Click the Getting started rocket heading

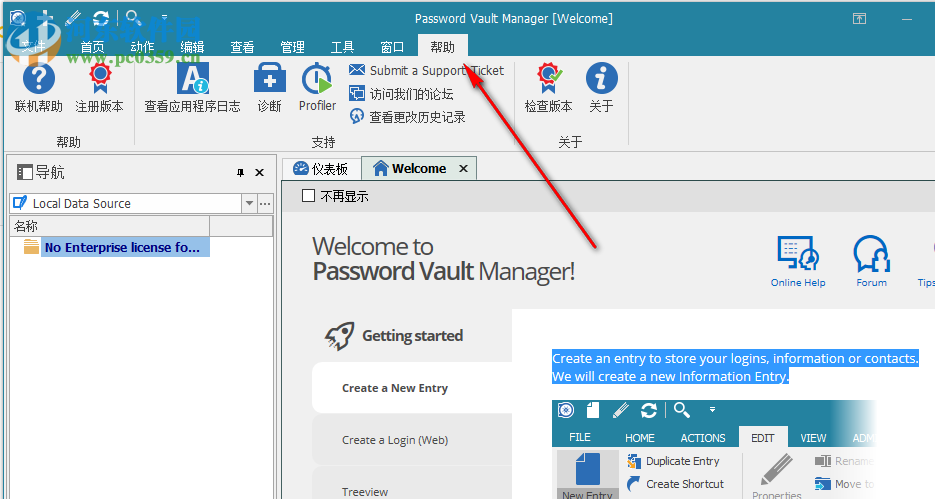[x=394, y=336]
